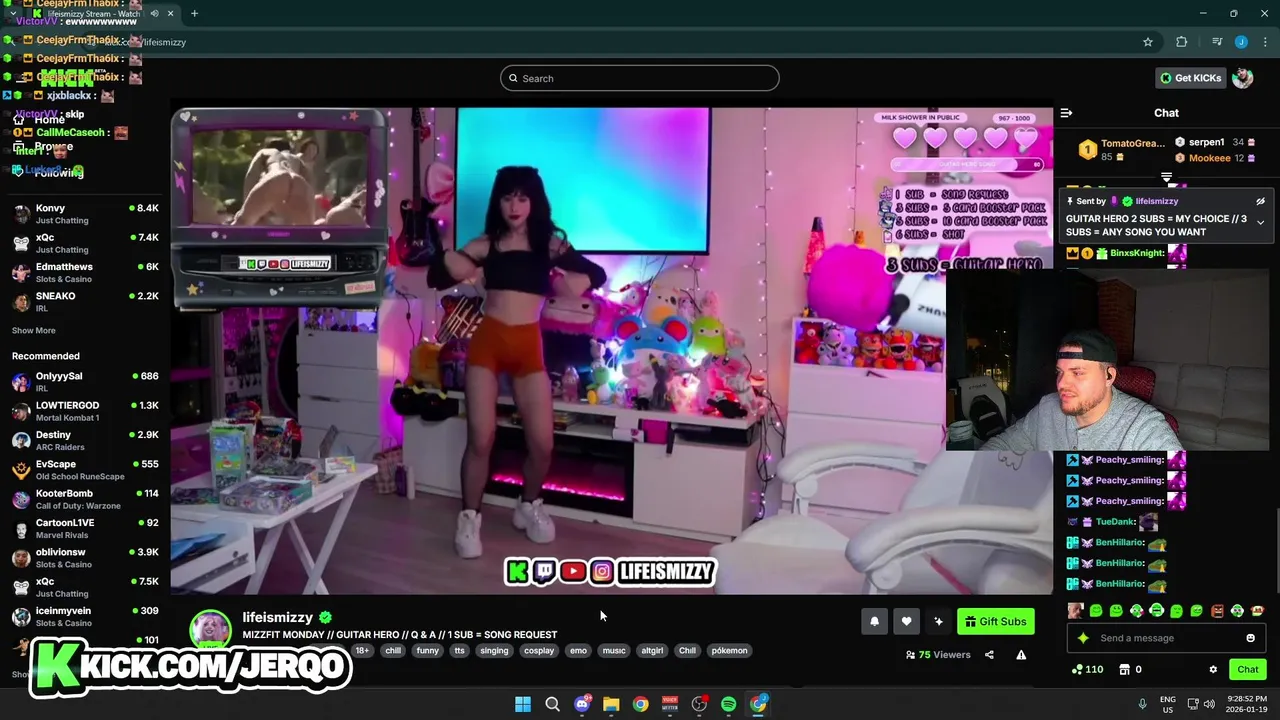Open Destiny recommended channel
1280x720 pixels.
(85, 440)
